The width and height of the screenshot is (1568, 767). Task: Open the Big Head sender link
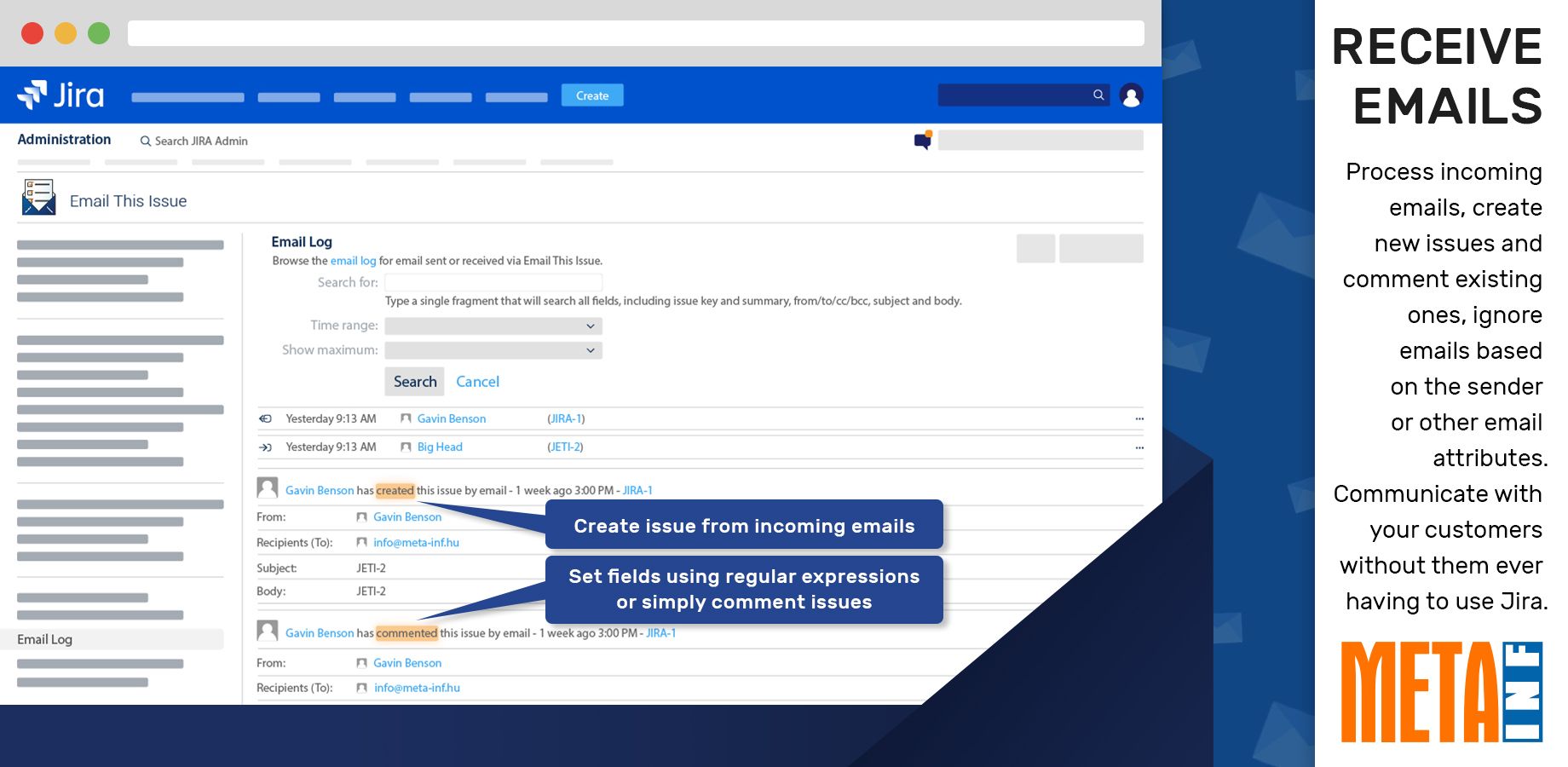pyautogui.click(x=440, y=447)
